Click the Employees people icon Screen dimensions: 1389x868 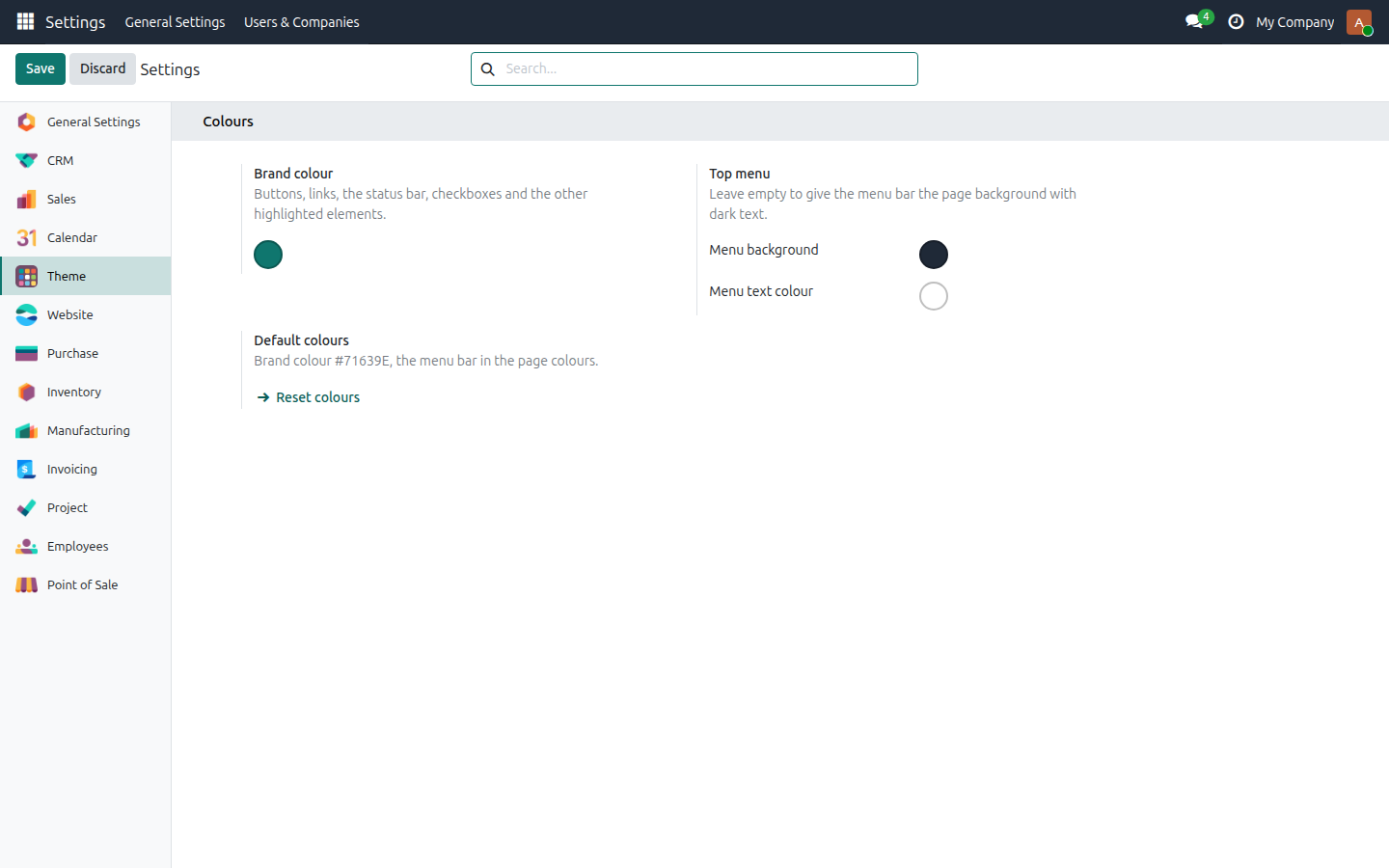point(27,546)
